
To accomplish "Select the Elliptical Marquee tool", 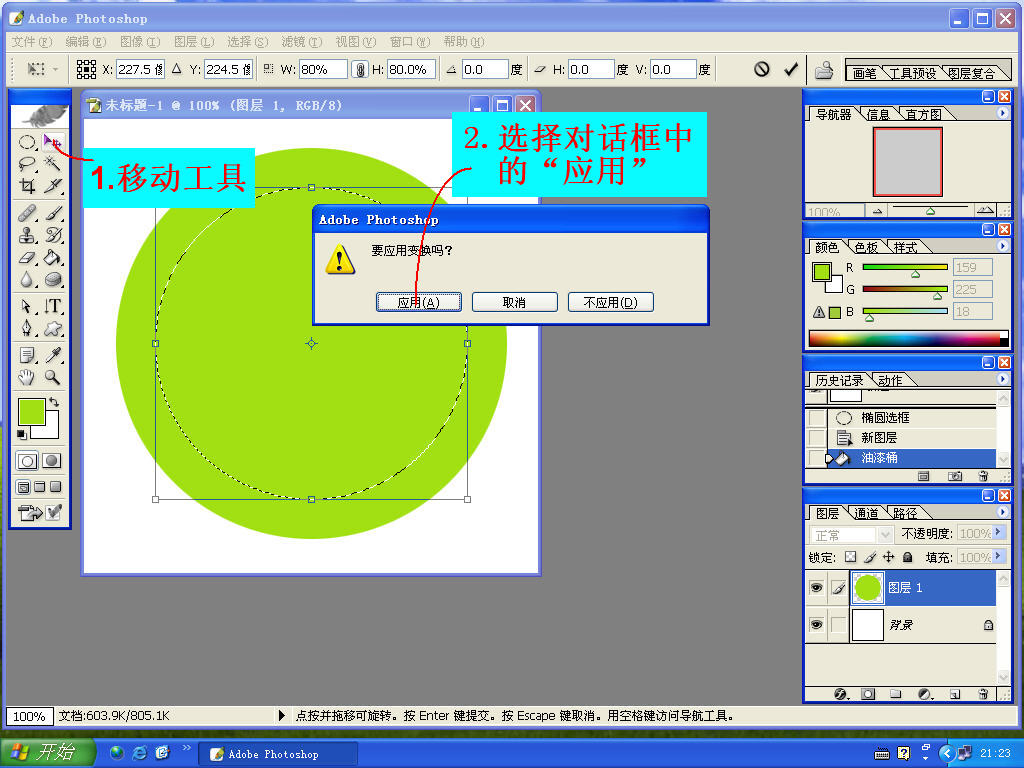I will pos(27,142).
